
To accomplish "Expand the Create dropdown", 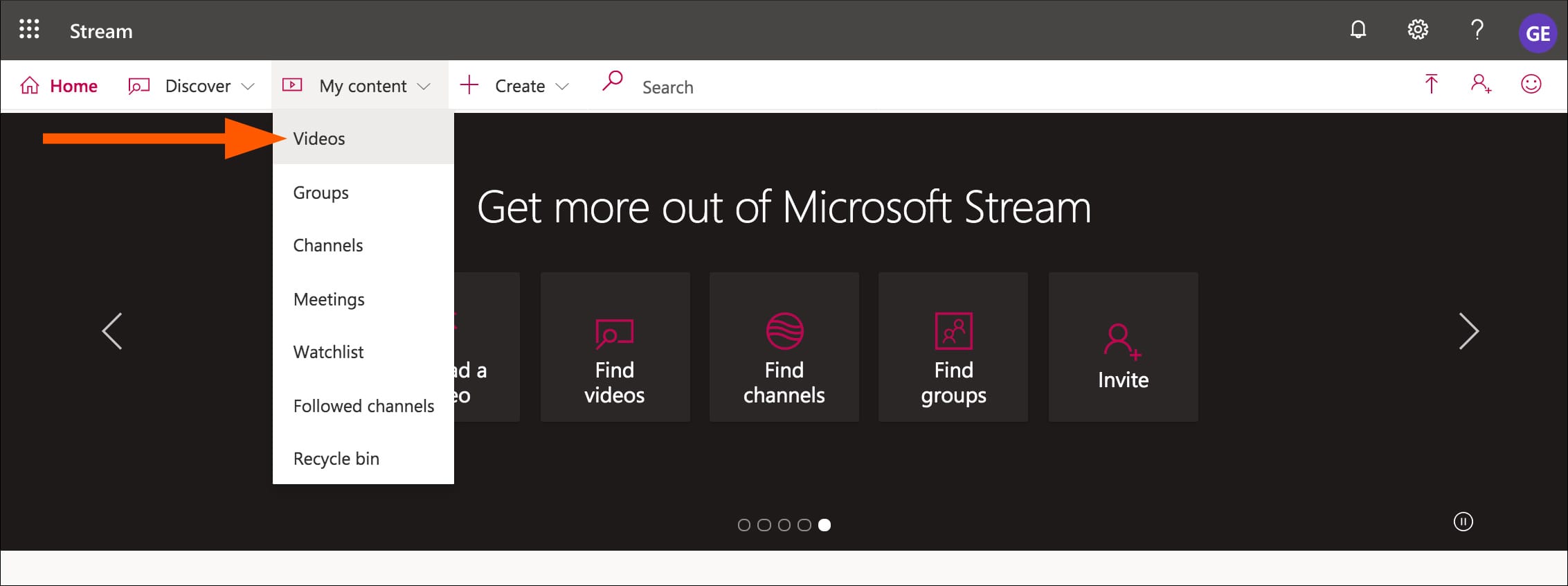I will click(x=515, y=86).
